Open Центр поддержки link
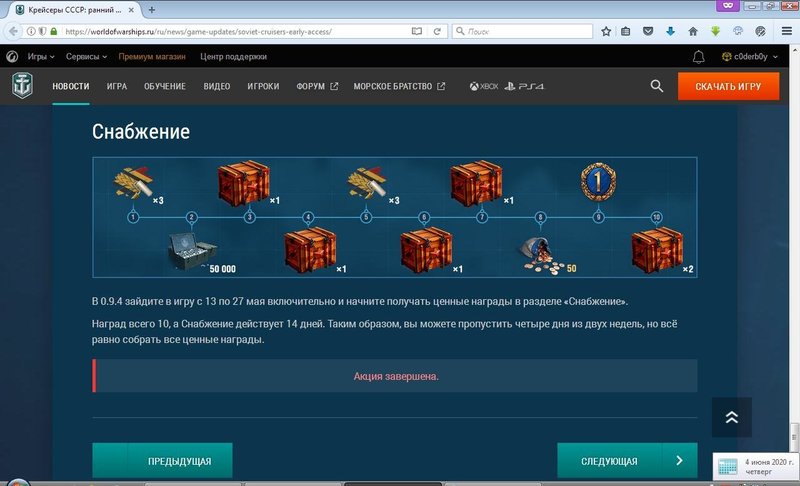This screenshot has width=800, height=486. coord(233,57)
